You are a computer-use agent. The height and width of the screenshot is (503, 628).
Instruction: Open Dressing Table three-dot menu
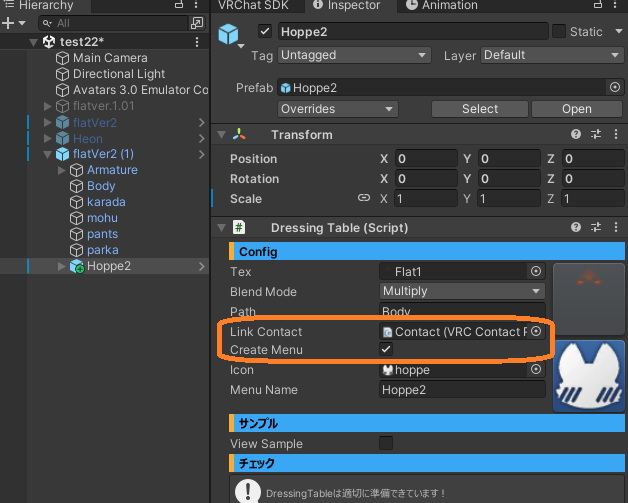click(616, 227)
